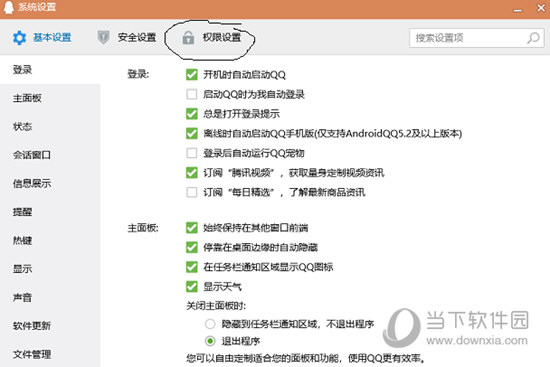Viewport: 550px width, 367px height.
Task: Enable 启动QQ时为我自动登录 checkbox
Action: point(192,94)
